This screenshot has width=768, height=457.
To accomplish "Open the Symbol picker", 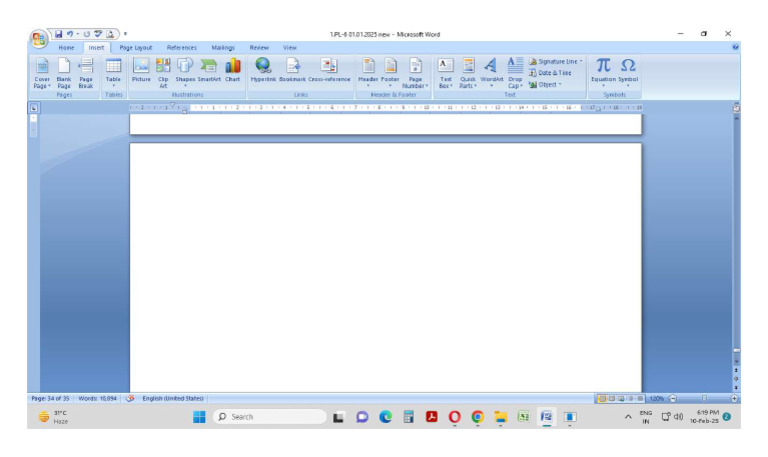I will coord(628,73).
